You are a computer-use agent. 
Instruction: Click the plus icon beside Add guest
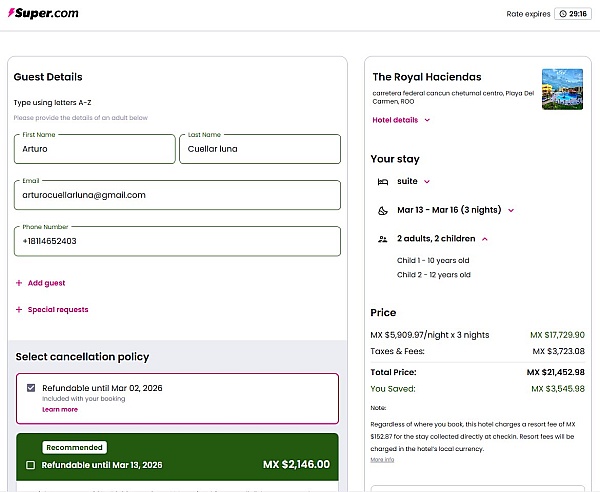(19, 283)
